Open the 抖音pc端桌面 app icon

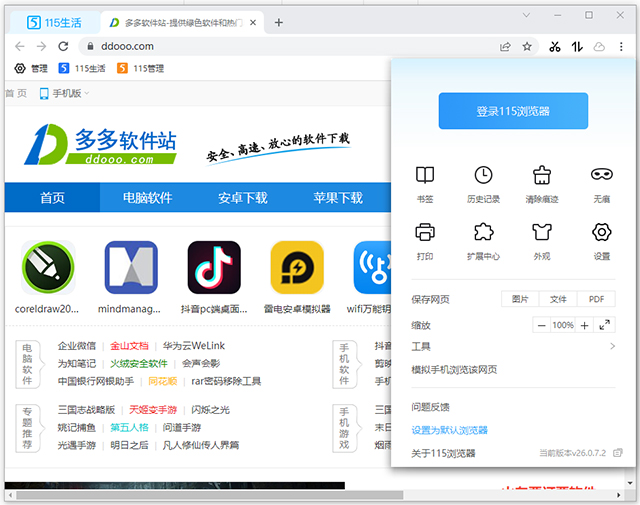[x=214, y=267]
